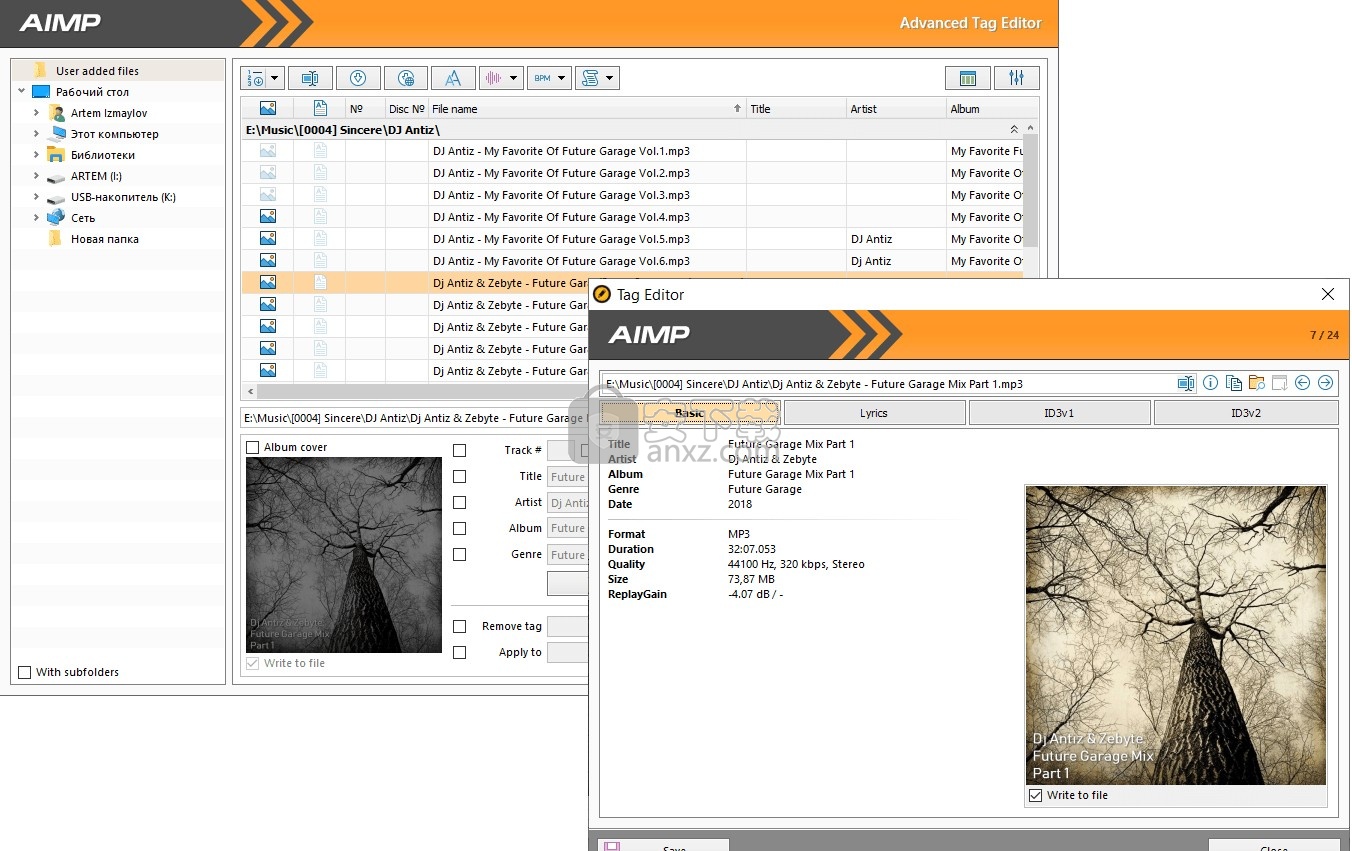
Task: Collapse the Рабочий стол tree node
Action: [x=22, y=91]
